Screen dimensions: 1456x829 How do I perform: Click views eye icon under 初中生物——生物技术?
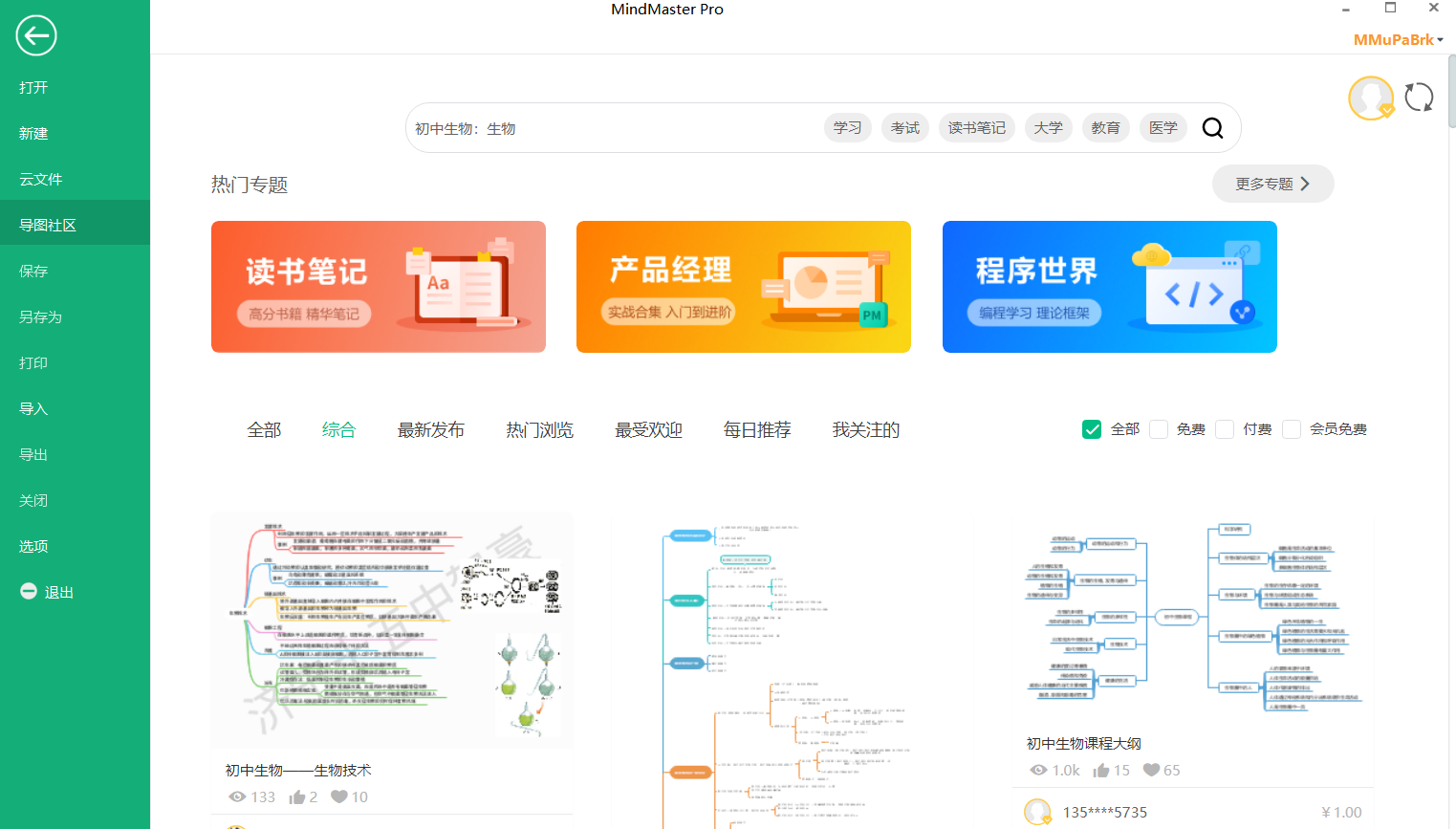point(237,796)
